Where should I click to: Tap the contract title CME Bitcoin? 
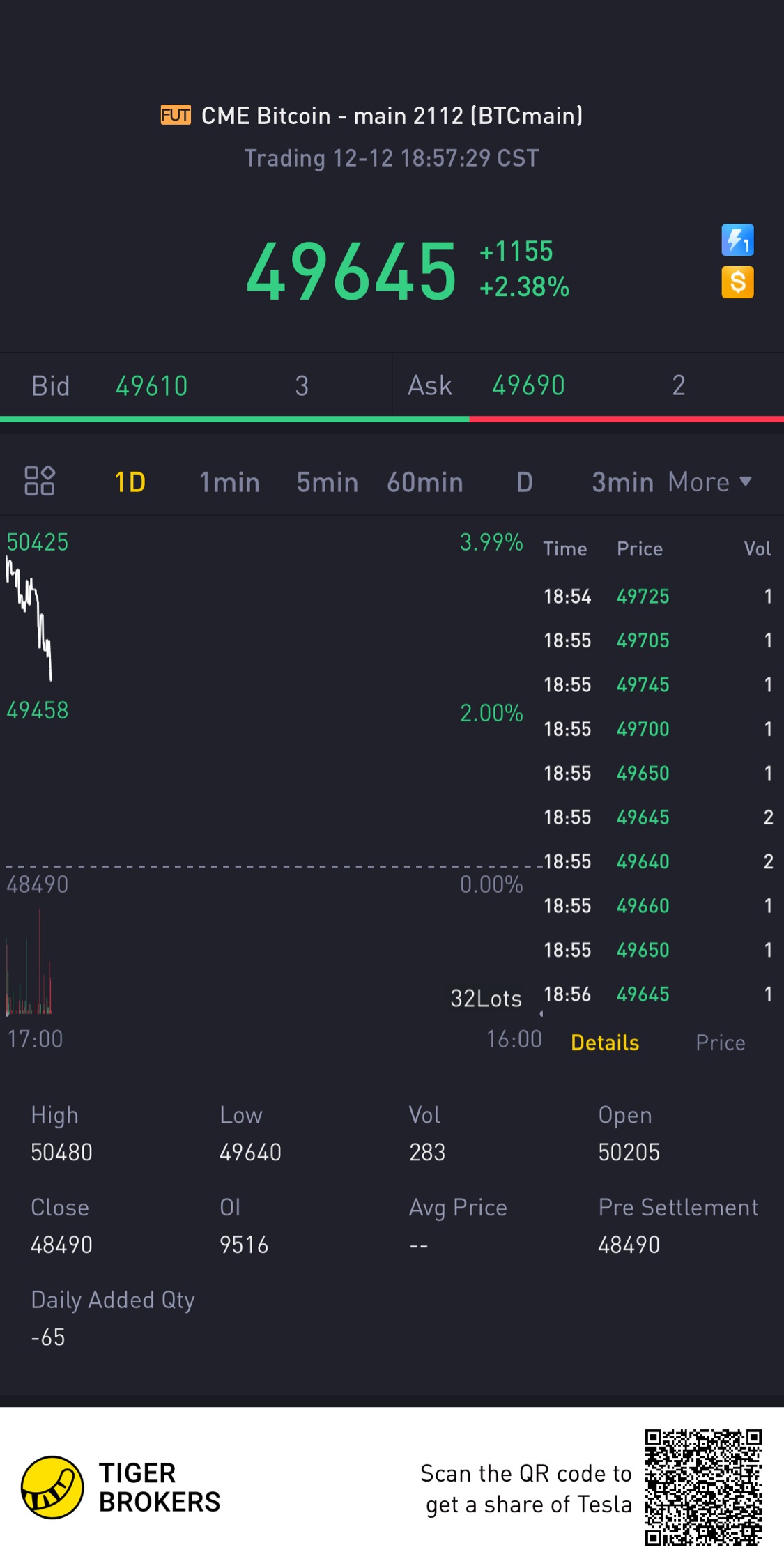(x=392, y=115)
